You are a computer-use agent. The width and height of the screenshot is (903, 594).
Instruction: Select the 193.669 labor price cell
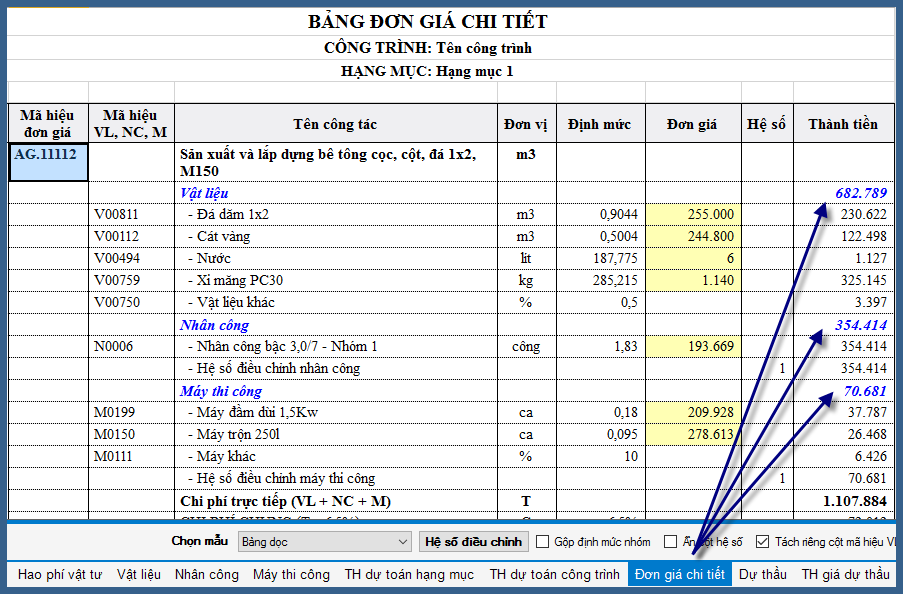(x=693, y=346)
